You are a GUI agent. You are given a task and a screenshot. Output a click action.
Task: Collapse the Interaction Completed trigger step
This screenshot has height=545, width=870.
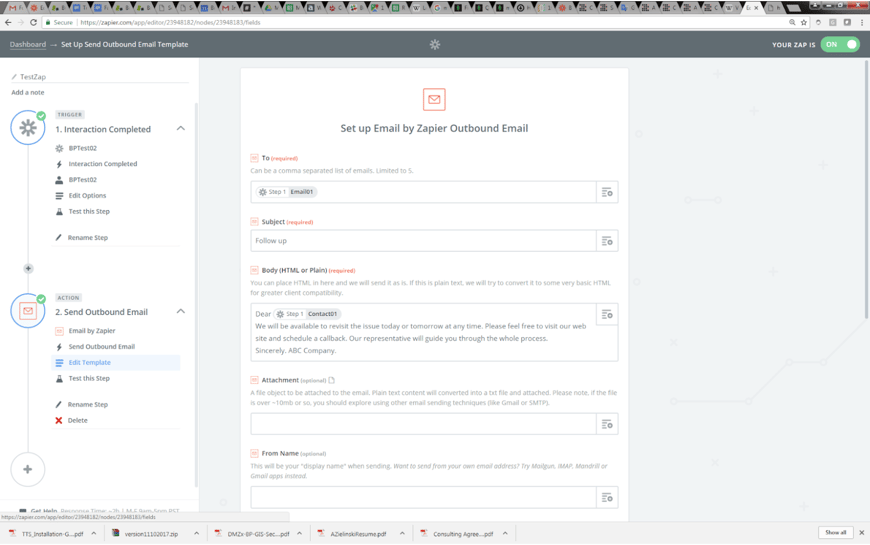181,129
